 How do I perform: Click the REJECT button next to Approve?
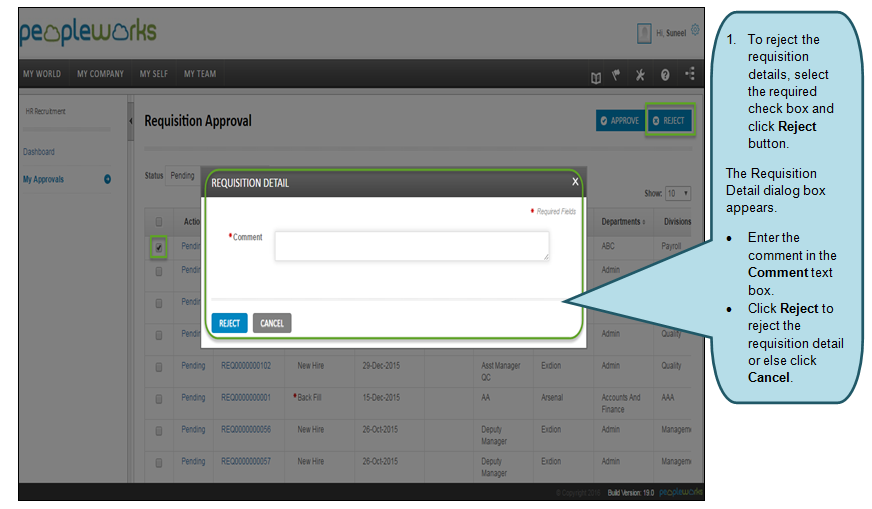coord(670,121)
